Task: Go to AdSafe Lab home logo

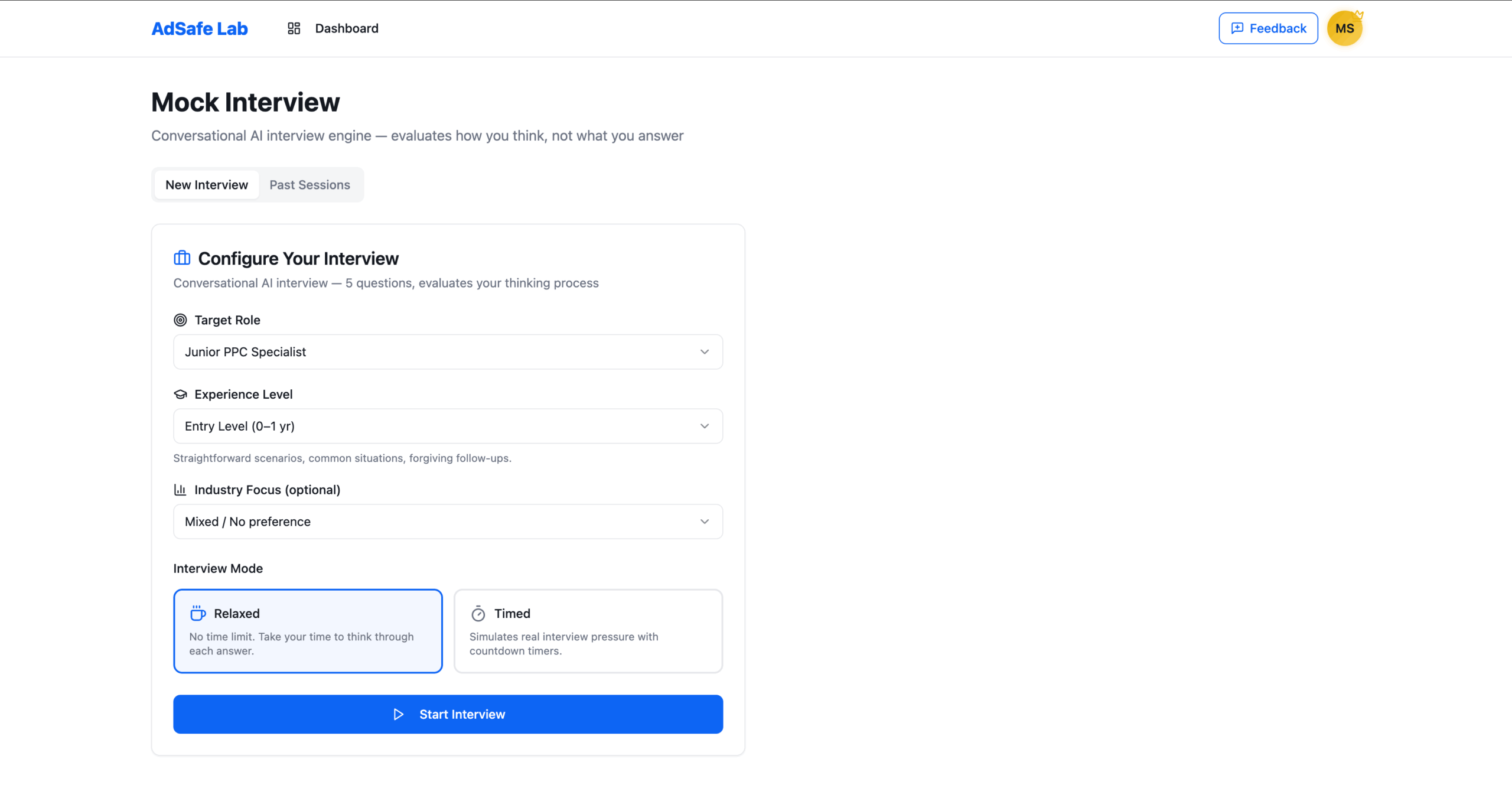Action: [200, 28]
